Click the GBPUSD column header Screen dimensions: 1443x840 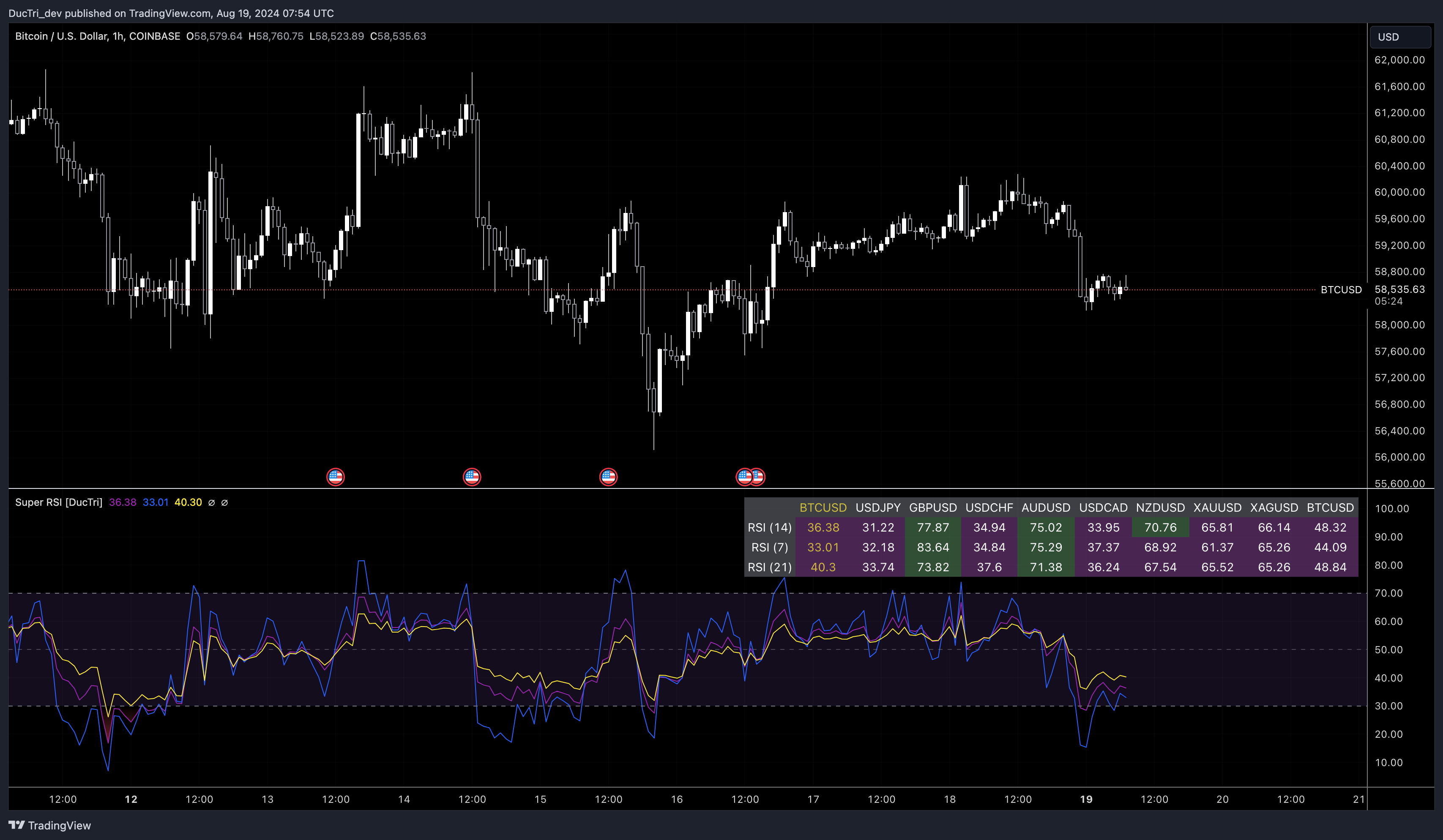click(x=933, y=507)
